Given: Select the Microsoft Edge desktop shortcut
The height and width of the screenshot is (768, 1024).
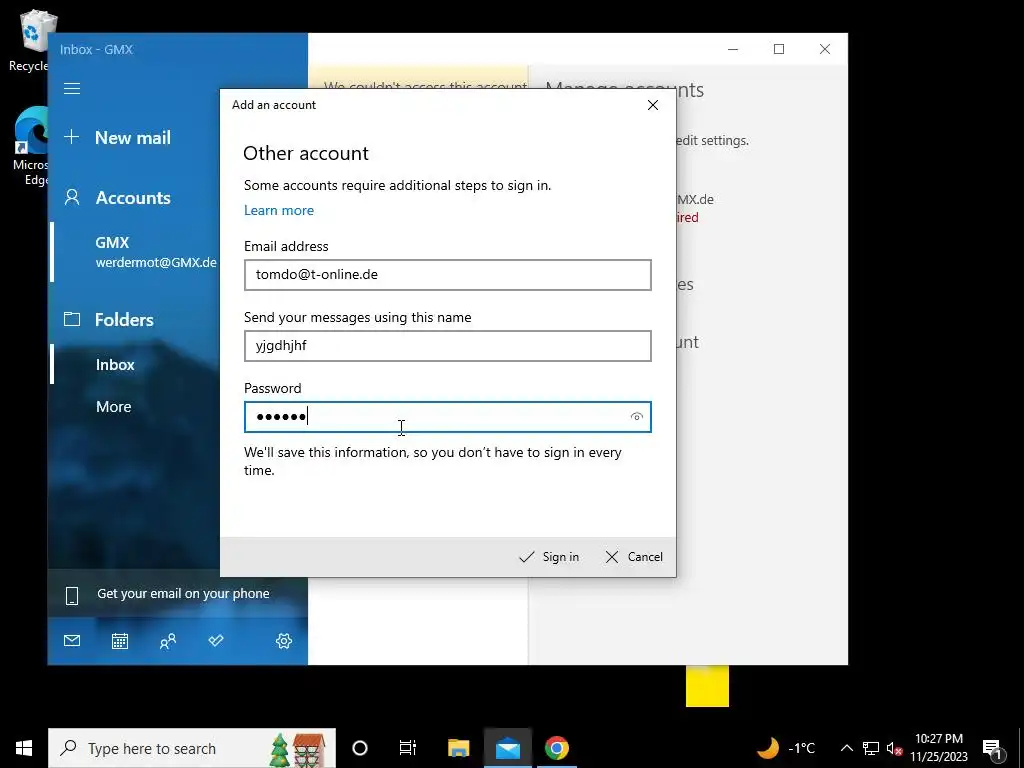Looking at the screenshot, I should 30,146.
